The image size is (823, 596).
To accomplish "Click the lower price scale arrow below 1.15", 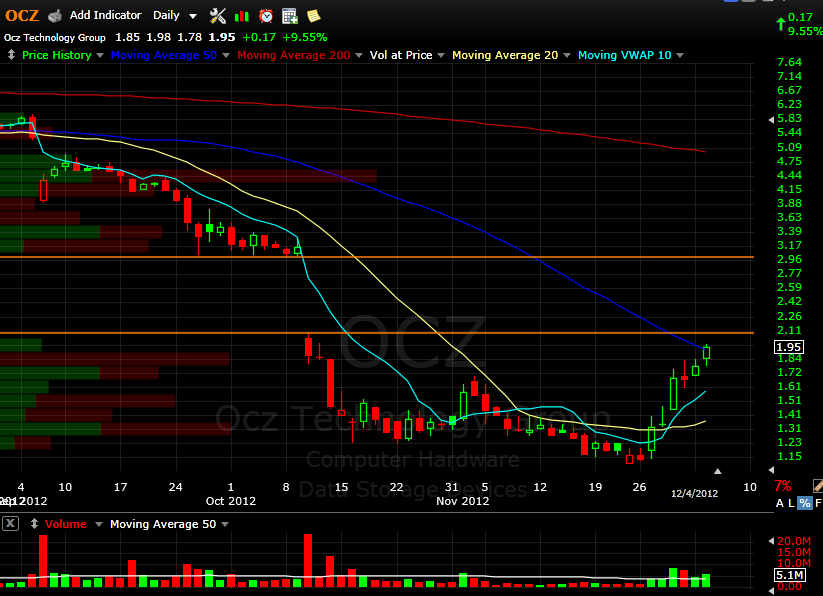I will click(x=772, y=470).
